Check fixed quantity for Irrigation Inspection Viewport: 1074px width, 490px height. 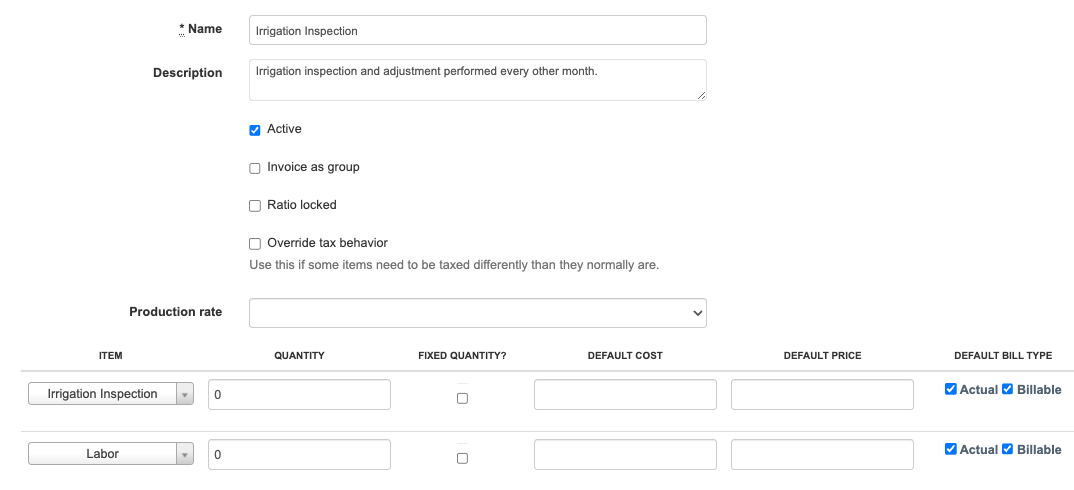(x=462, y=398)
